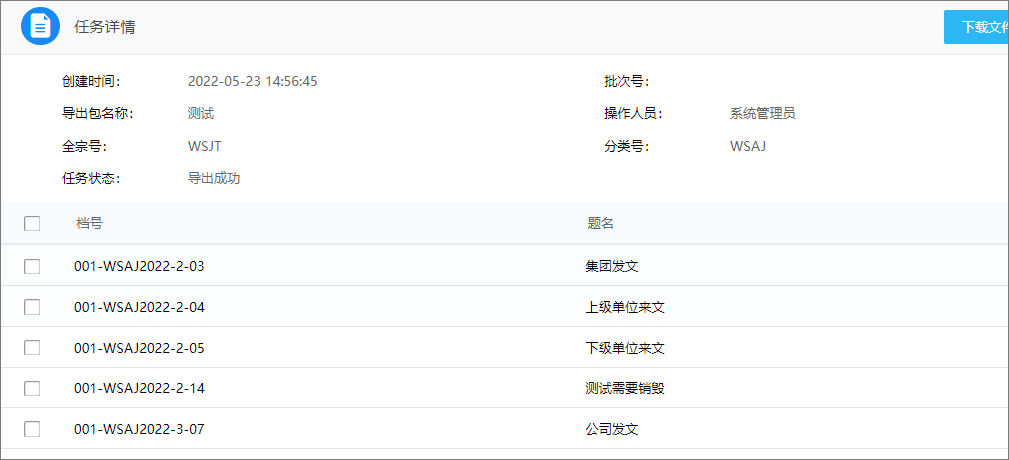Toggle the select-all checkbox in table header
Viewport: 1009px width, 460px height.
[32, 223]
